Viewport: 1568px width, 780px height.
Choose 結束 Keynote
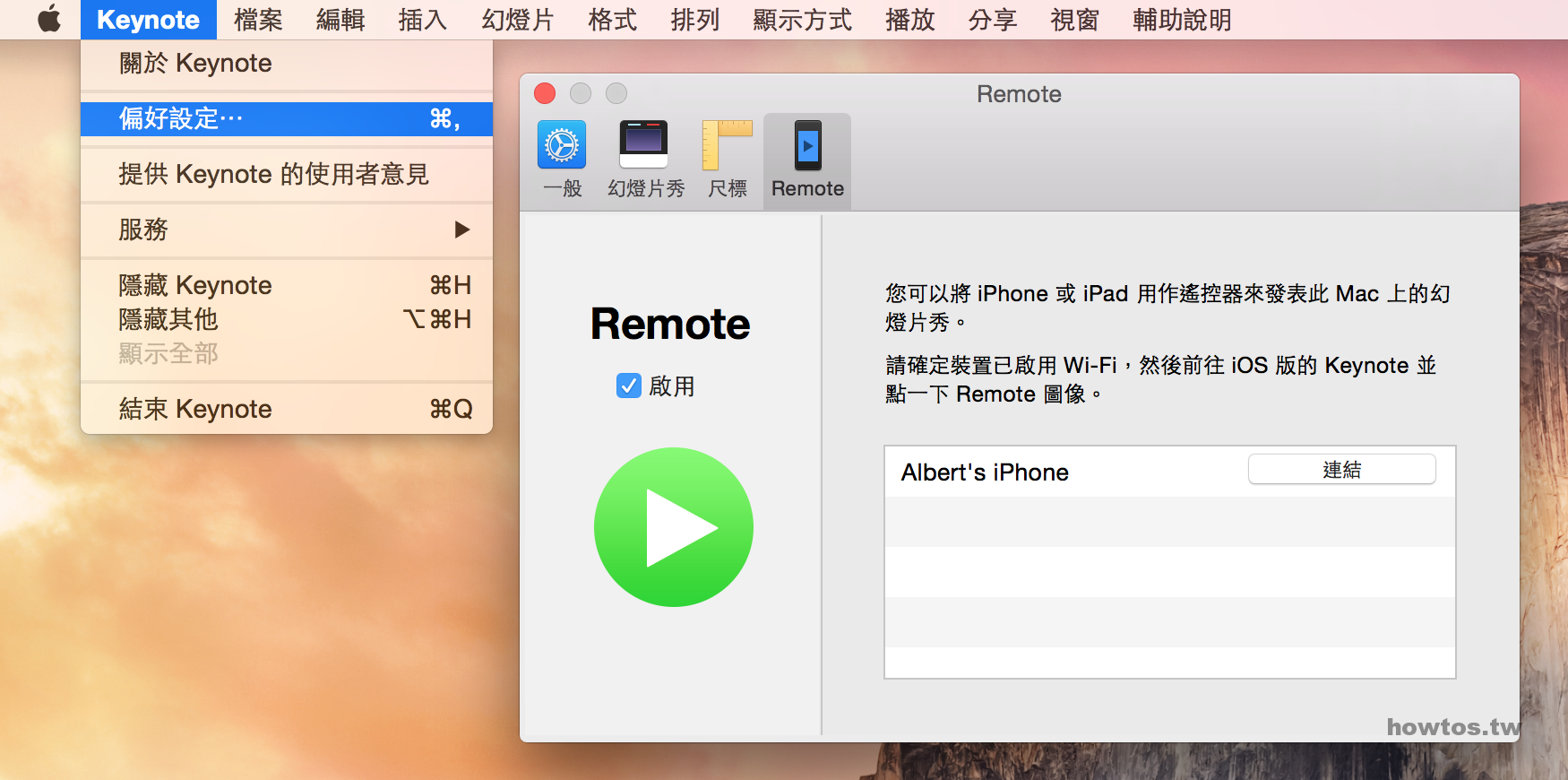(x=287, y=409)
